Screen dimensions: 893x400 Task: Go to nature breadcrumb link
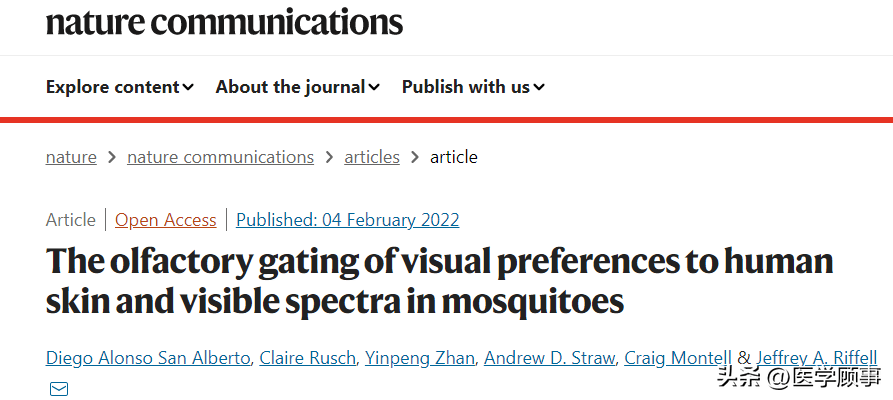tap(71, 157)
